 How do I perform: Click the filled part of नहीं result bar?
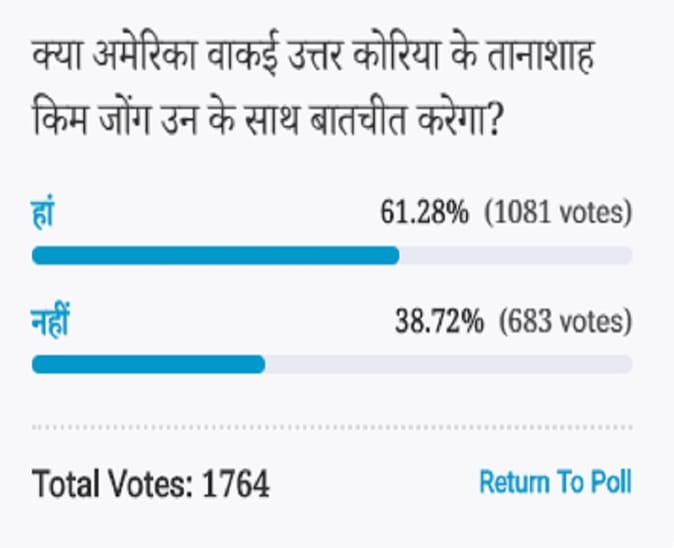pyautogui.click(x=148, y=364)
